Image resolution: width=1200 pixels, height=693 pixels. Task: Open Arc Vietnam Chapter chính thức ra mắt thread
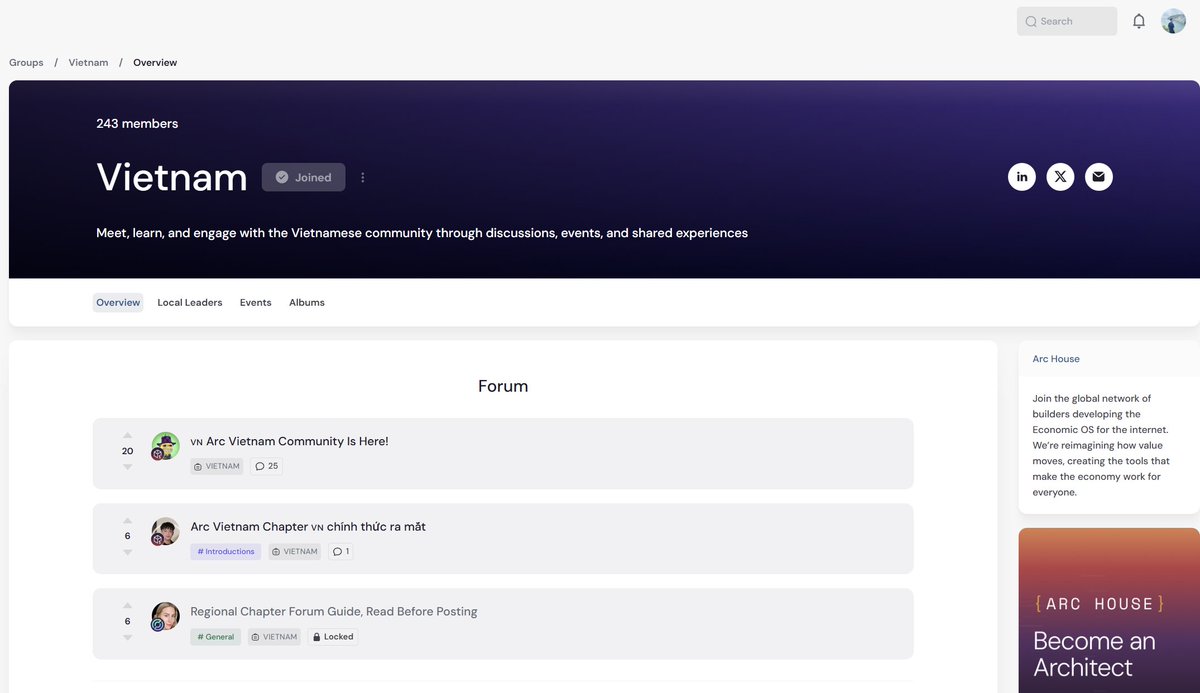(308, 526)
